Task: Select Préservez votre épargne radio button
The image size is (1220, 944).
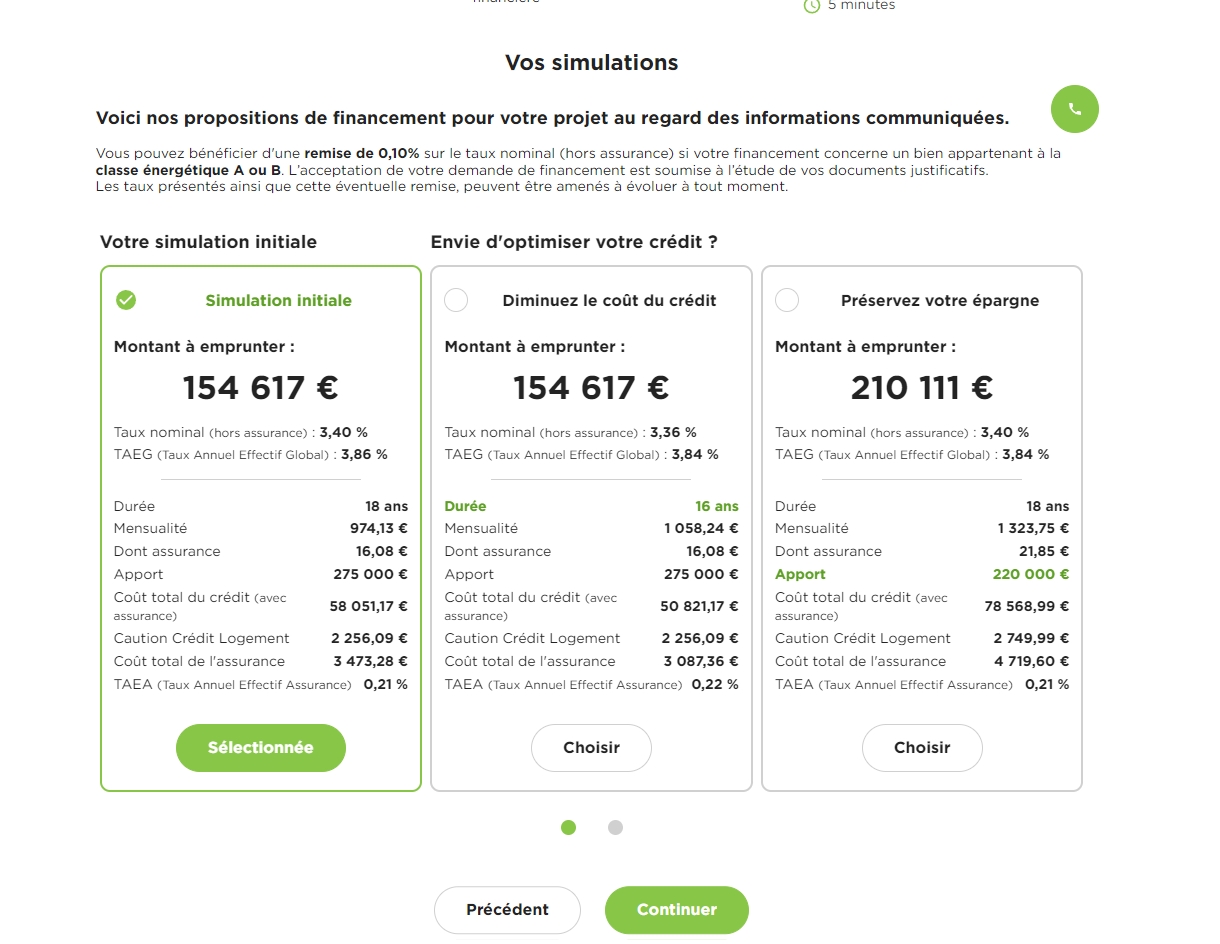Action: coord(787,300)
